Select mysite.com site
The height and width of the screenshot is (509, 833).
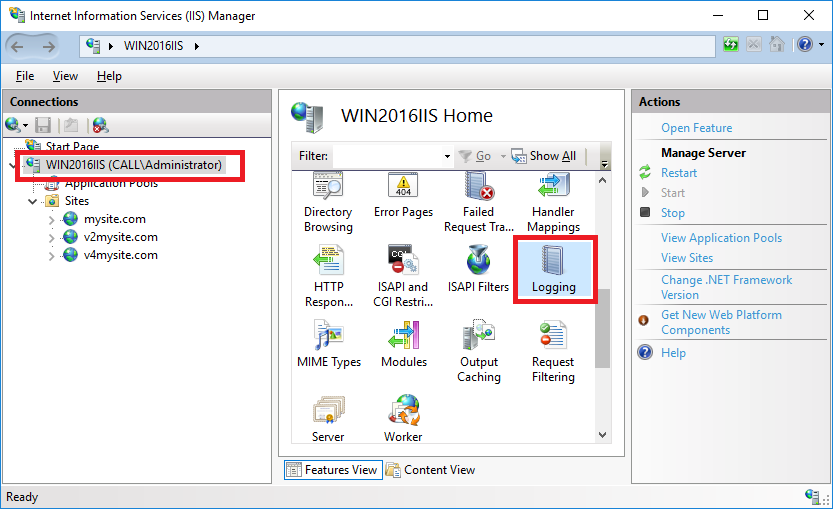coord(114,219)
